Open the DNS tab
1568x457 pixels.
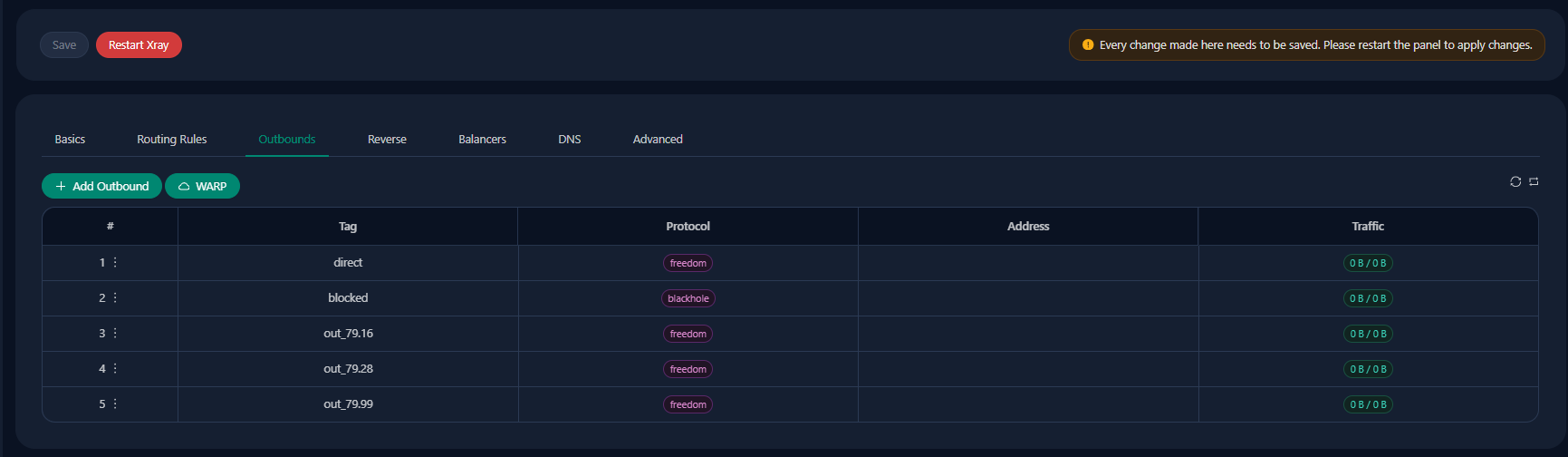(570, 139)
